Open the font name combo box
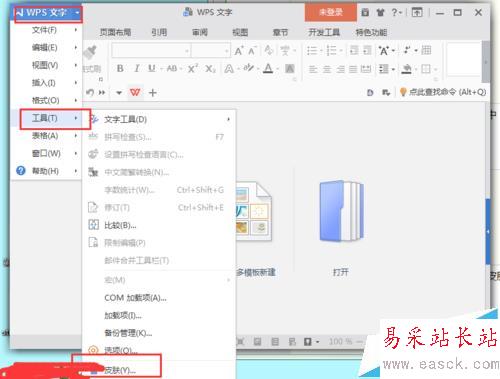500x379 pixels. click(151, 51)
